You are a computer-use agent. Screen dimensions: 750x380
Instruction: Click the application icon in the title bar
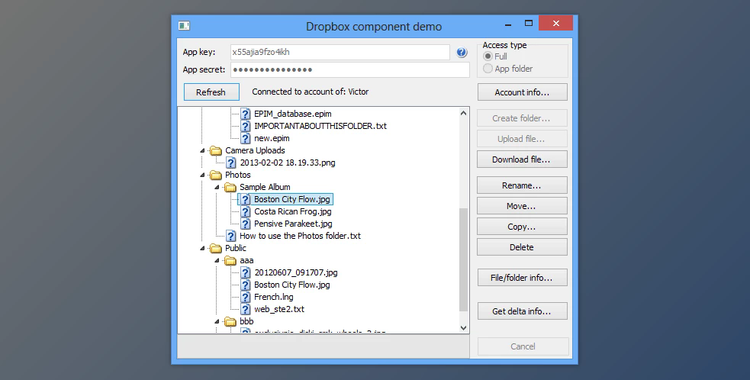[x=184, y=26]
